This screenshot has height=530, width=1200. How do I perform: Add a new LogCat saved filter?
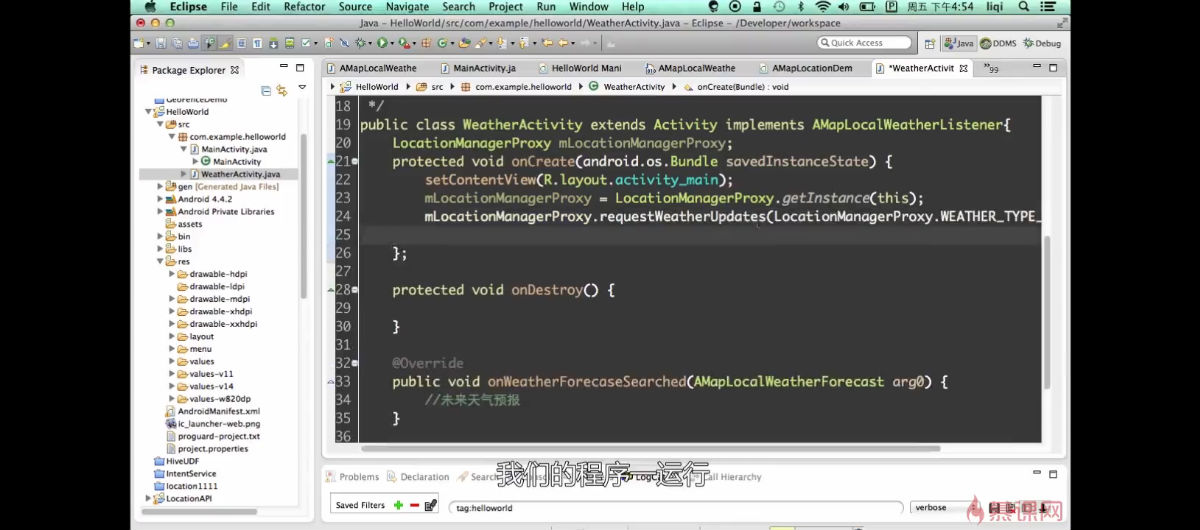(x=399, y=506)
